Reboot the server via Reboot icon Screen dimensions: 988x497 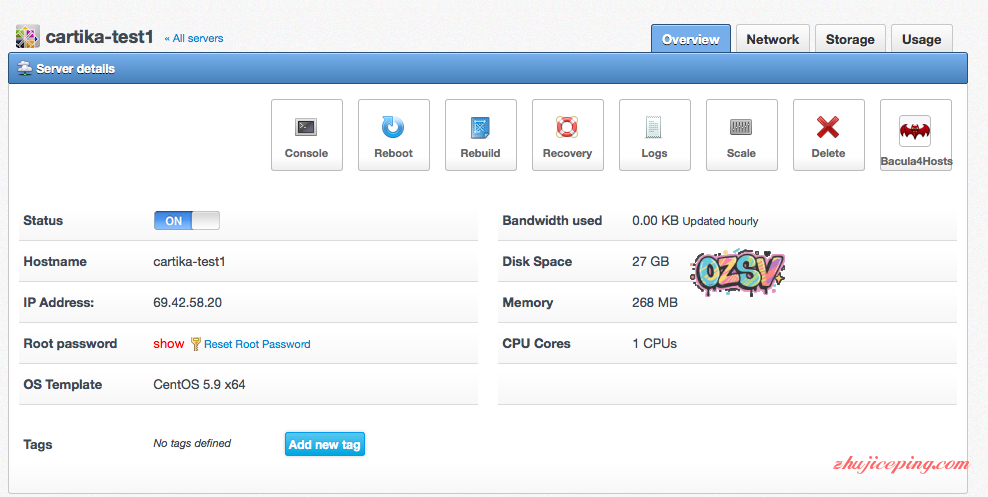click(393, 135)
